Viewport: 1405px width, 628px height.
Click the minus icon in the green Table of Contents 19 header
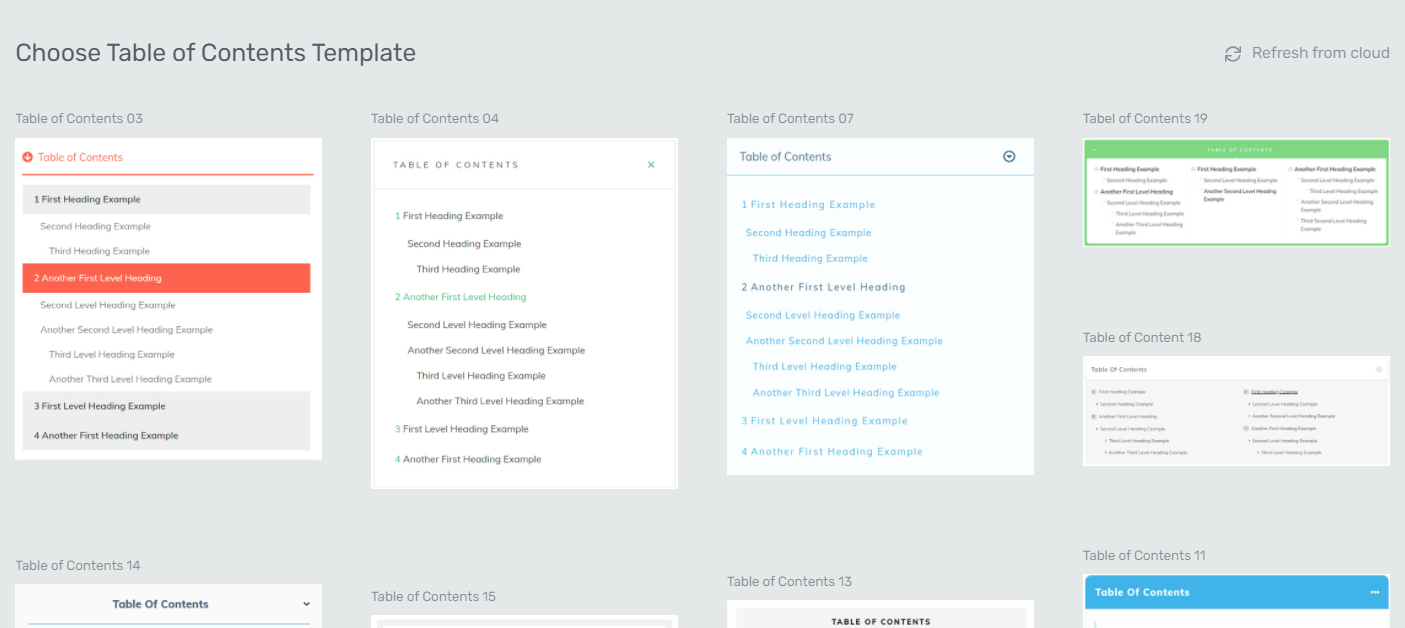1095,149
